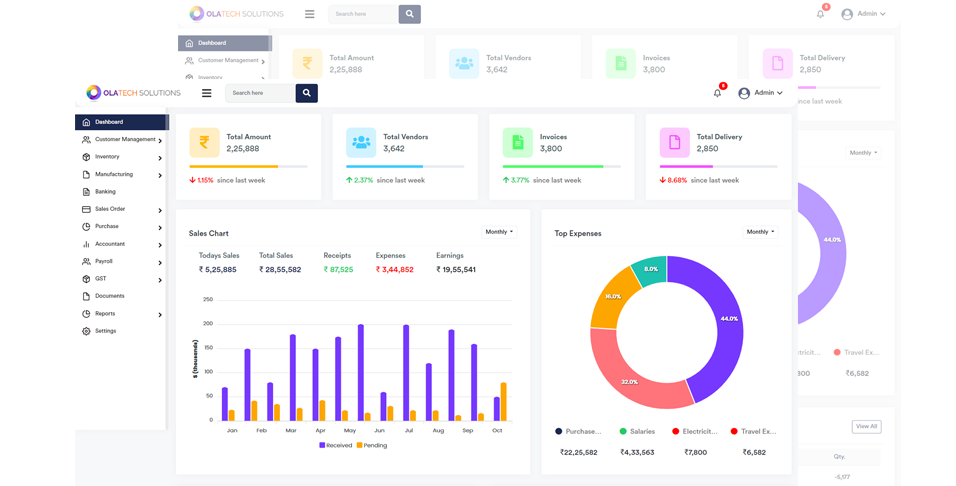Toggle Purchase legend item under donut chart
Viewport: 956px width, 486px height.
coord(578,431)
